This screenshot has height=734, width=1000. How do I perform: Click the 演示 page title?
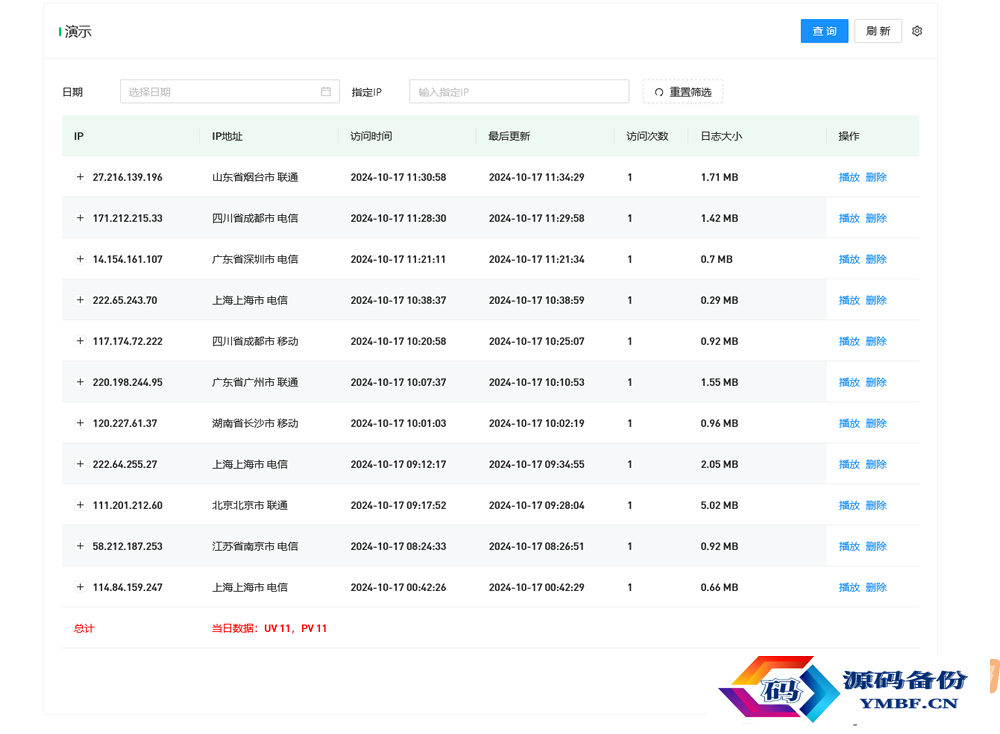click(x=78, y=31)
